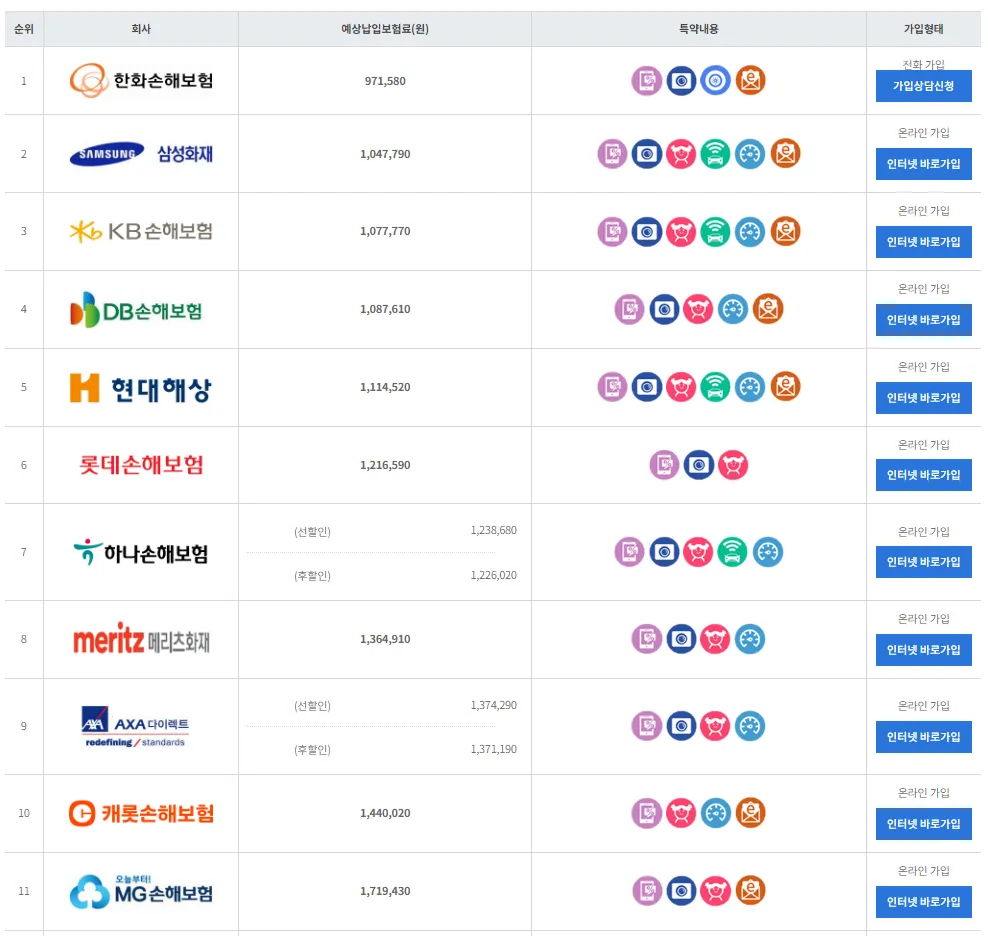Click 가입상담신청 button for 한화손해보험
This screenshot has height=936, width=988.
click(x=923, y=86)
